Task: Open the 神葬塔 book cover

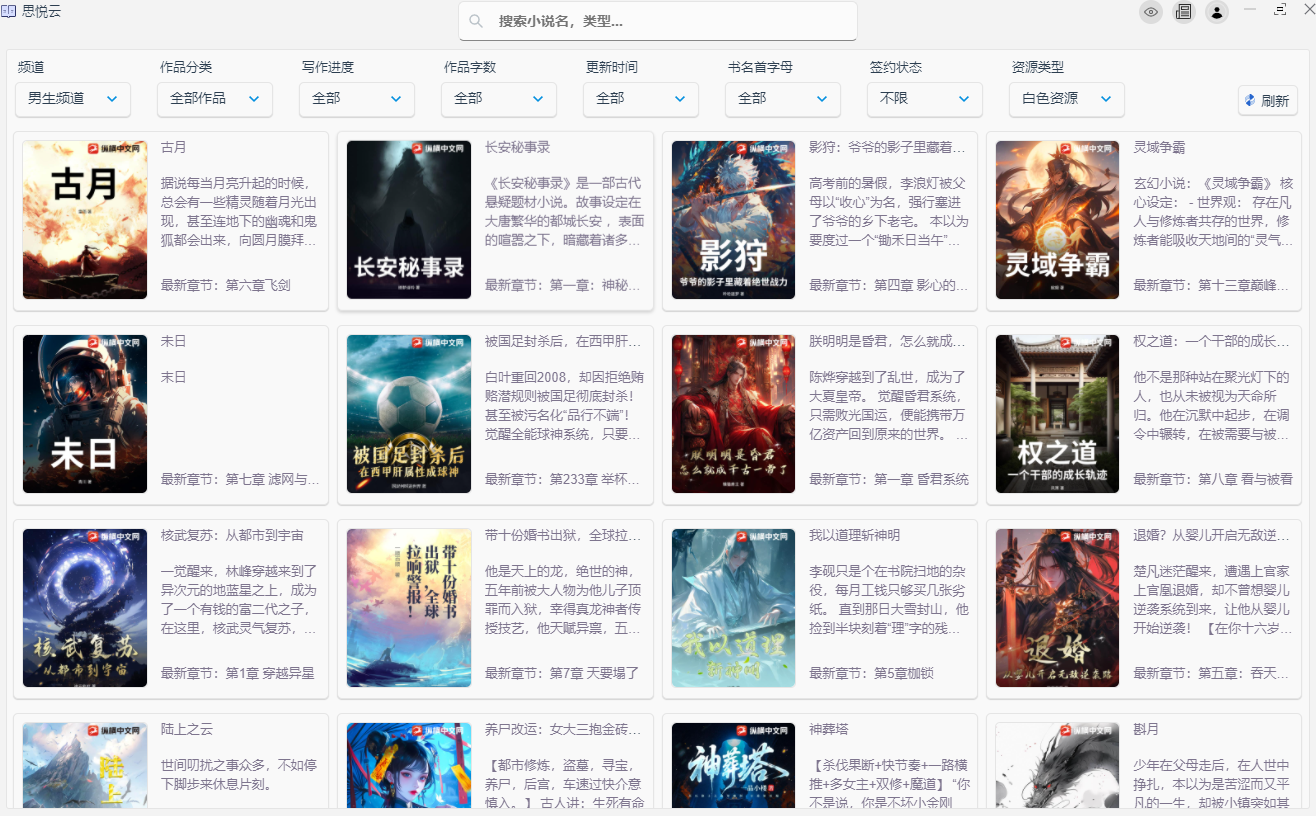Action: pos(733,765)
